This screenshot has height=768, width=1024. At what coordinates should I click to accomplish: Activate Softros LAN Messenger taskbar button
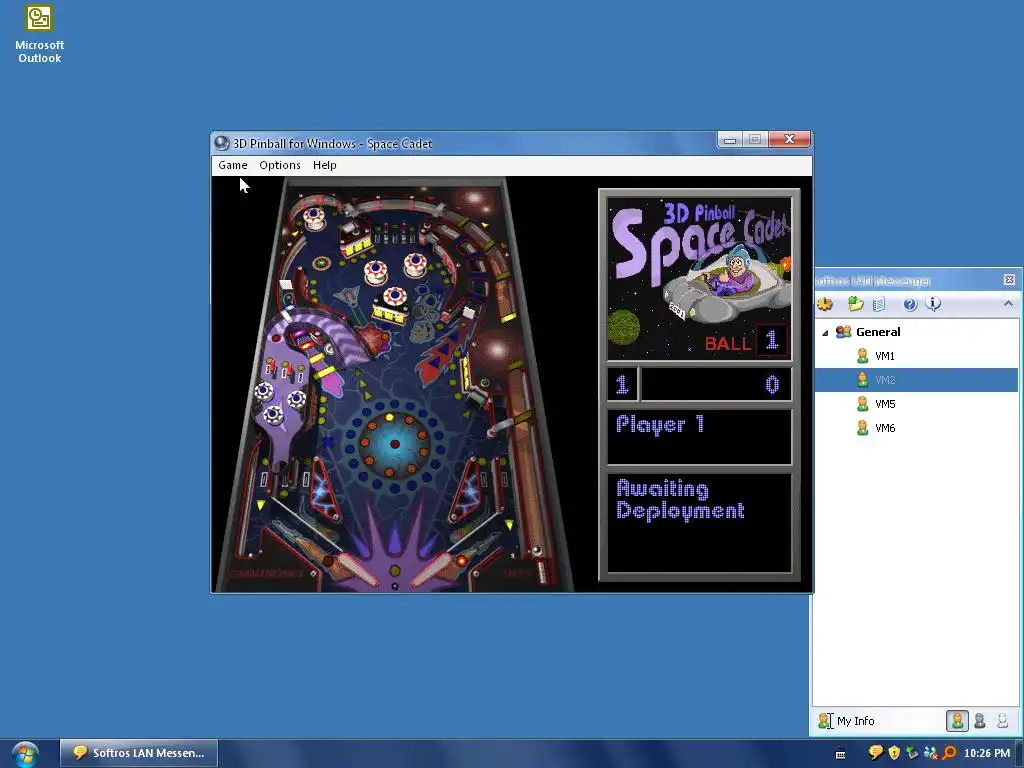(x=139, y=753)
